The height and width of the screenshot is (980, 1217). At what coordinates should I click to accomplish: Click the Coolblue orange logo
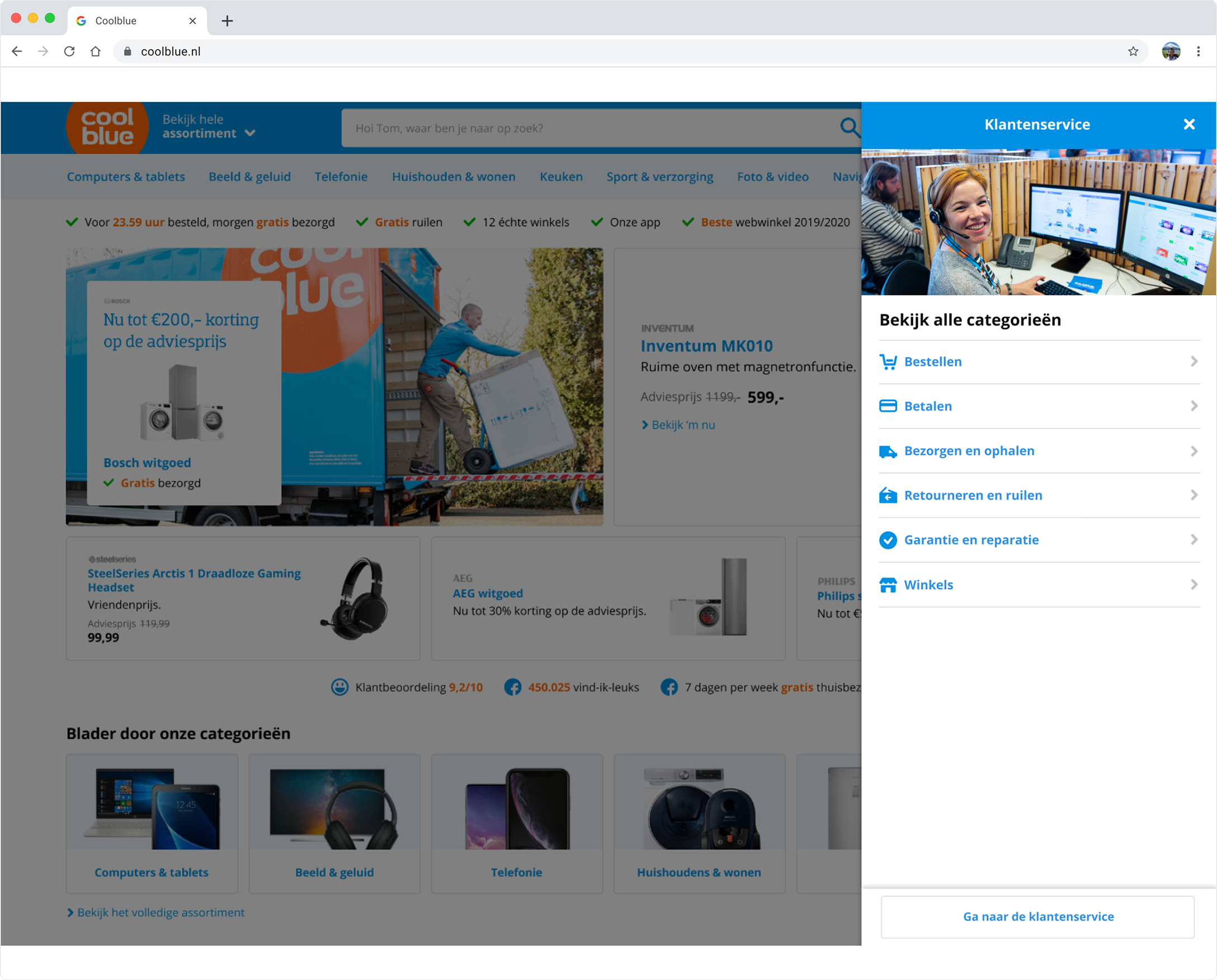[107, 128]
